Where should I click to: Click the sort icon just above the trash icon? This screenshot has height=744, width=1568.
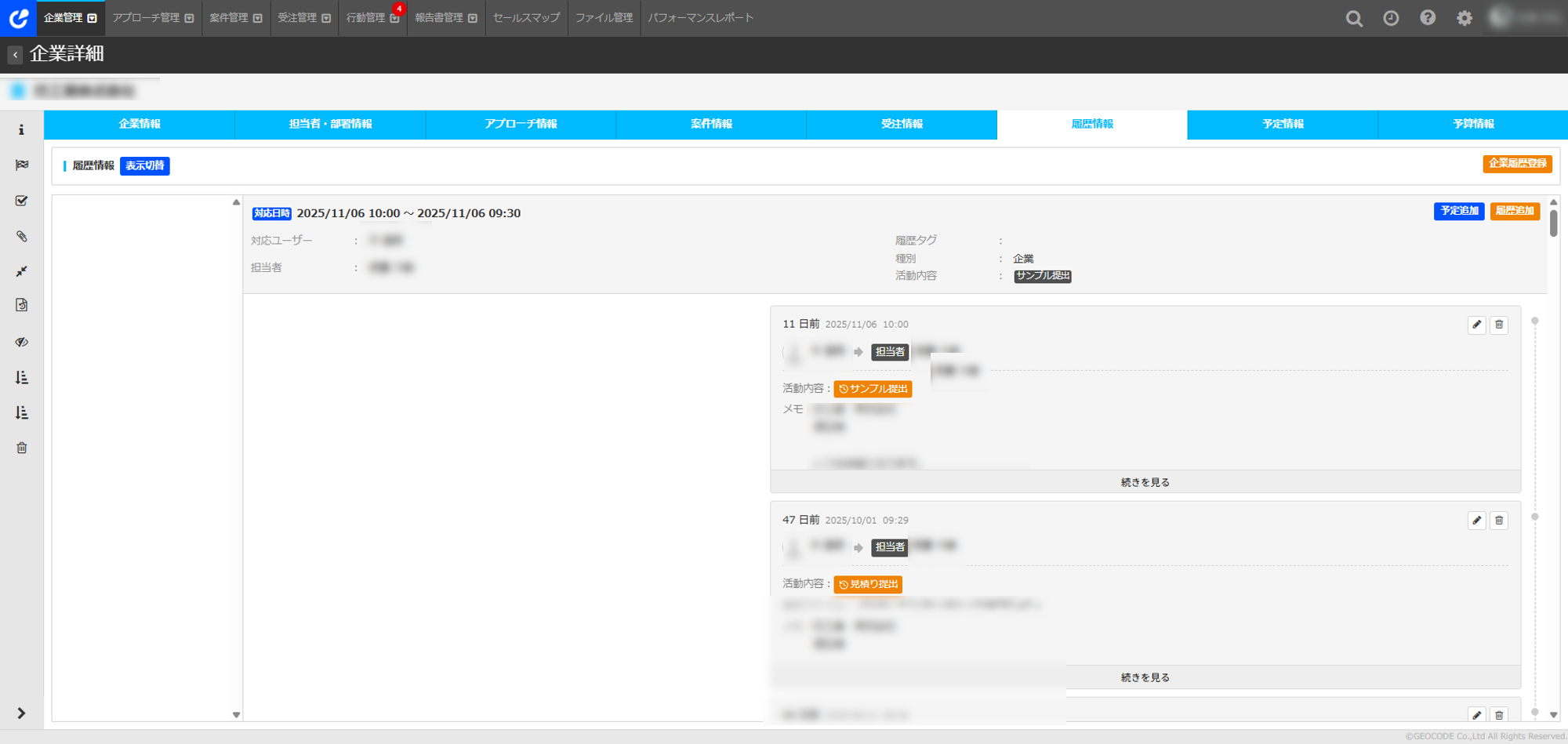pos(22,412)
